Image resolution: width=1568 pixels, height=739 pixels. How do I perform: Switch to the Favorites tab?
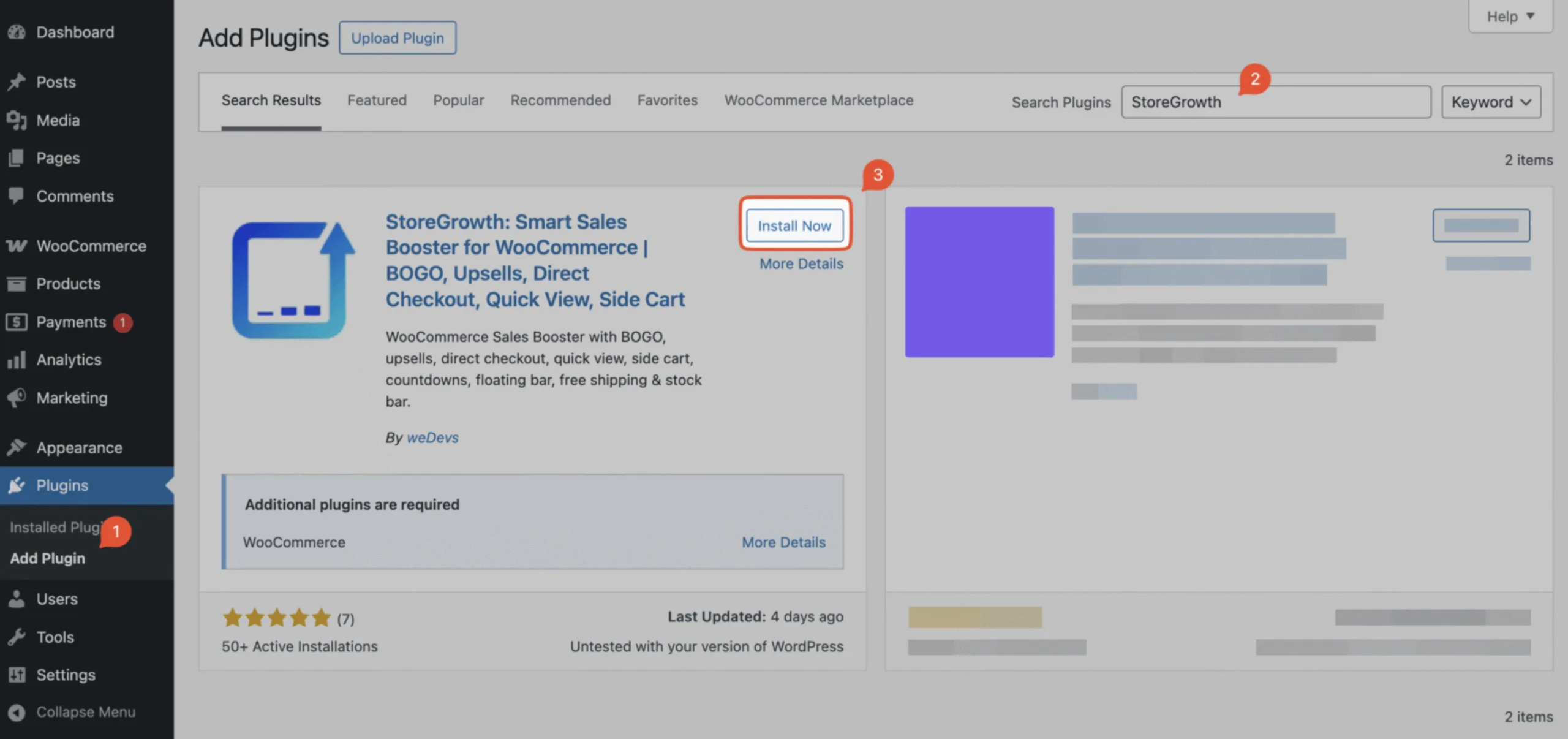[x=668, y=100]
